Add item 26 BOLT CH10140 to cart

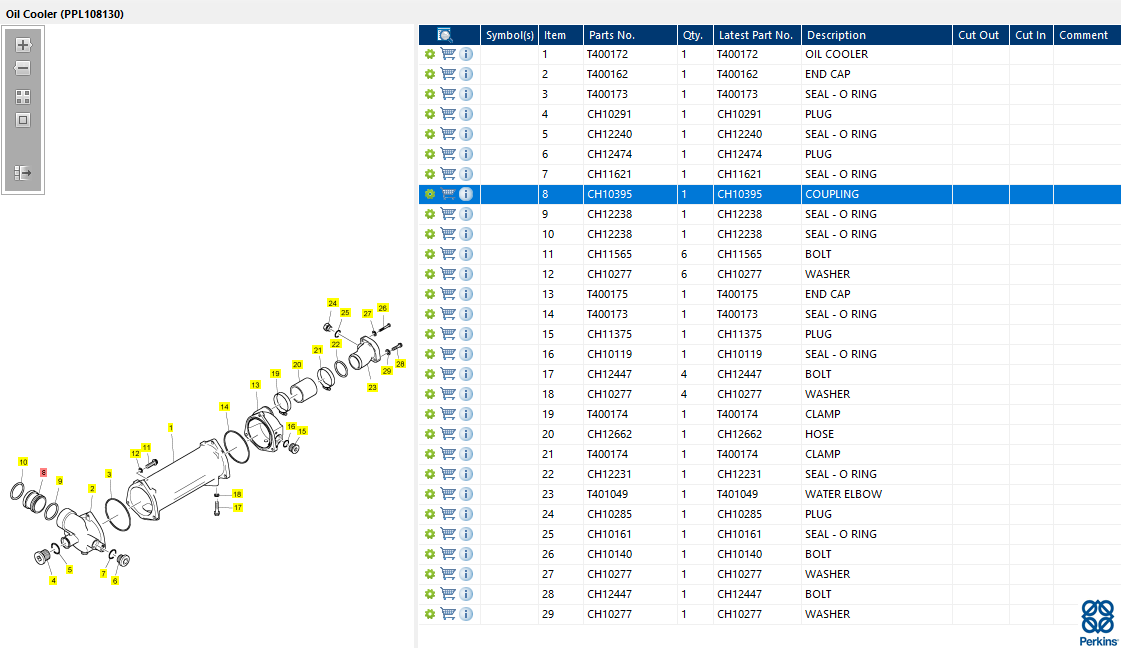(448, 554)
